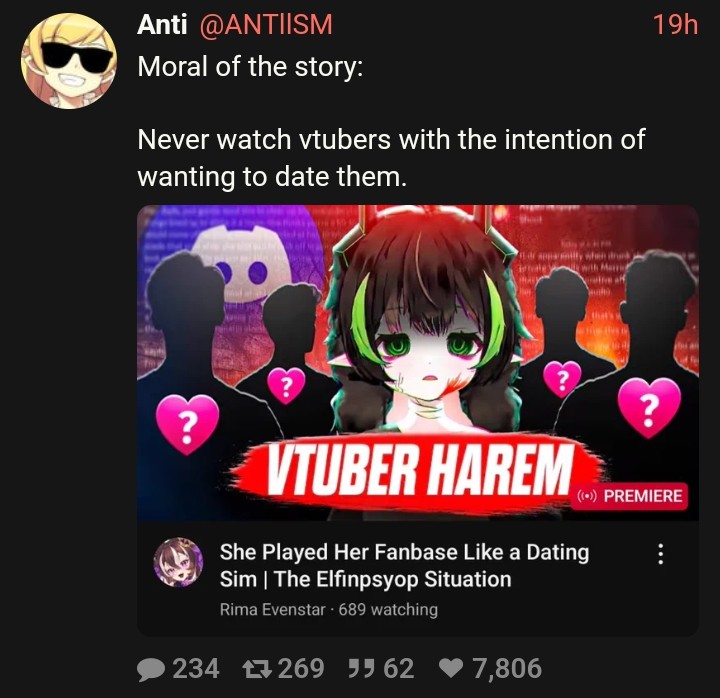The image size is (720, 698).
Task: Open video title She Played Her Fanbase
Action: 404,565
